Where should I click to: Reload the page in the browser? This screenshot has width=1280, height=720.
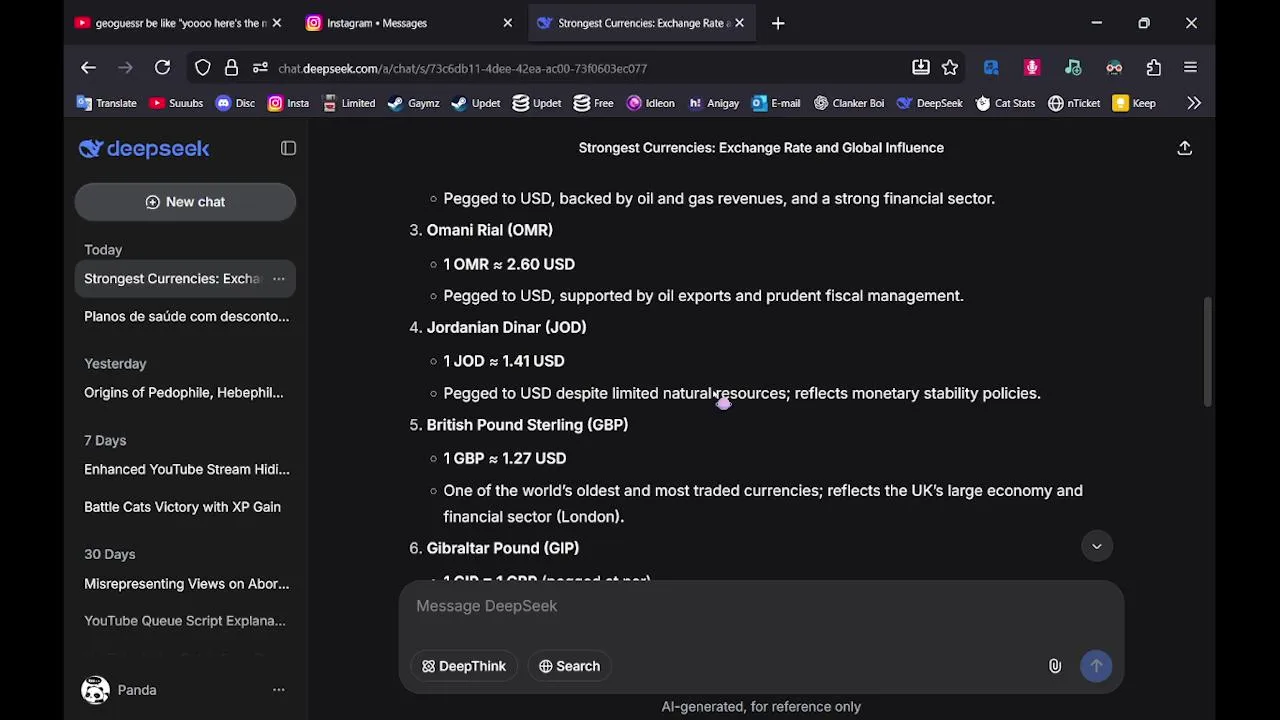(x=162, y=68)
